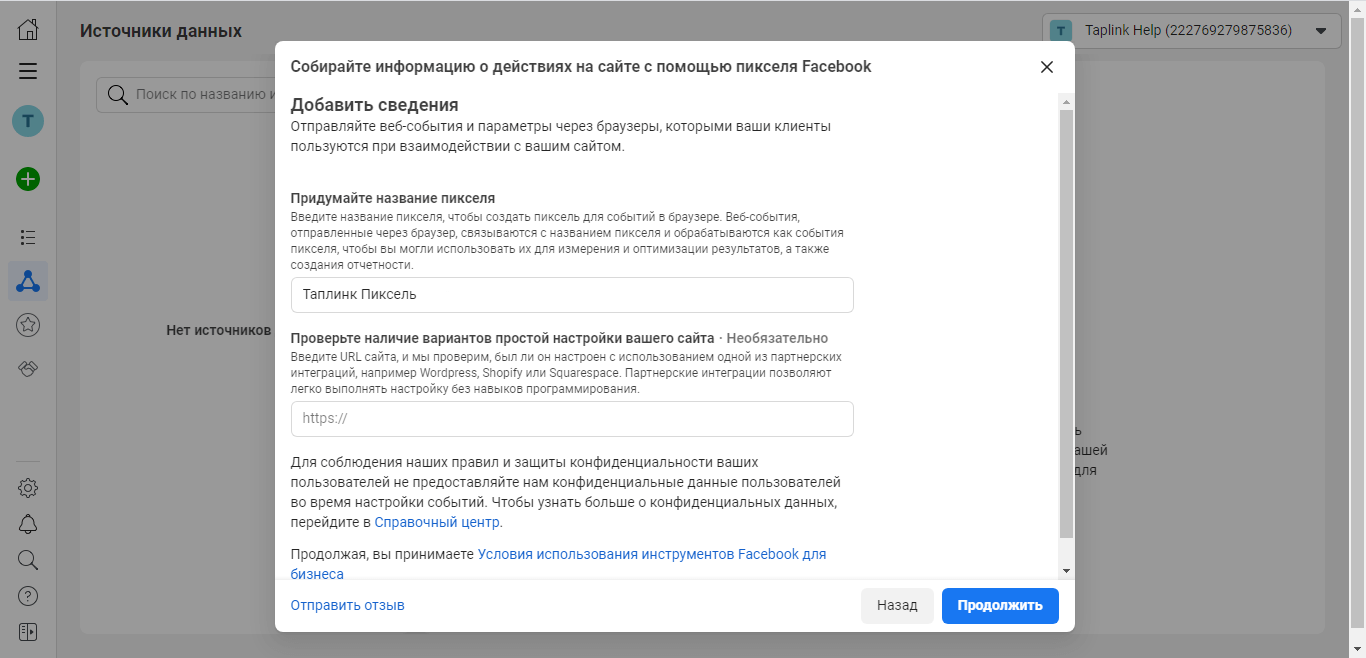The height and width of the screenshot is (658, 1366).
Task: Click the dialog scrollbar down arrow
Action: [x=1066, y=570]
